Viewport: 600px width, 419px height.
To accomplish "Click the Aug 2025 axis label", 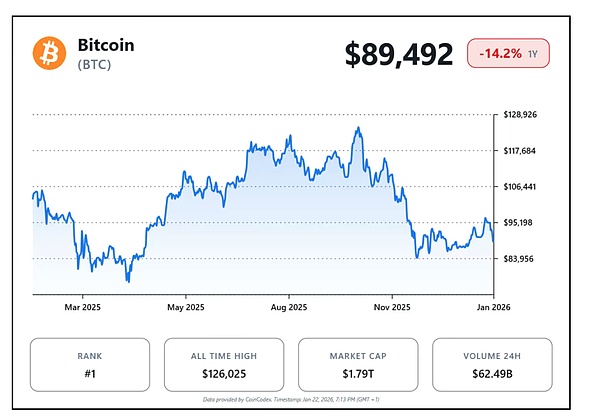I will tap(289, 307).
